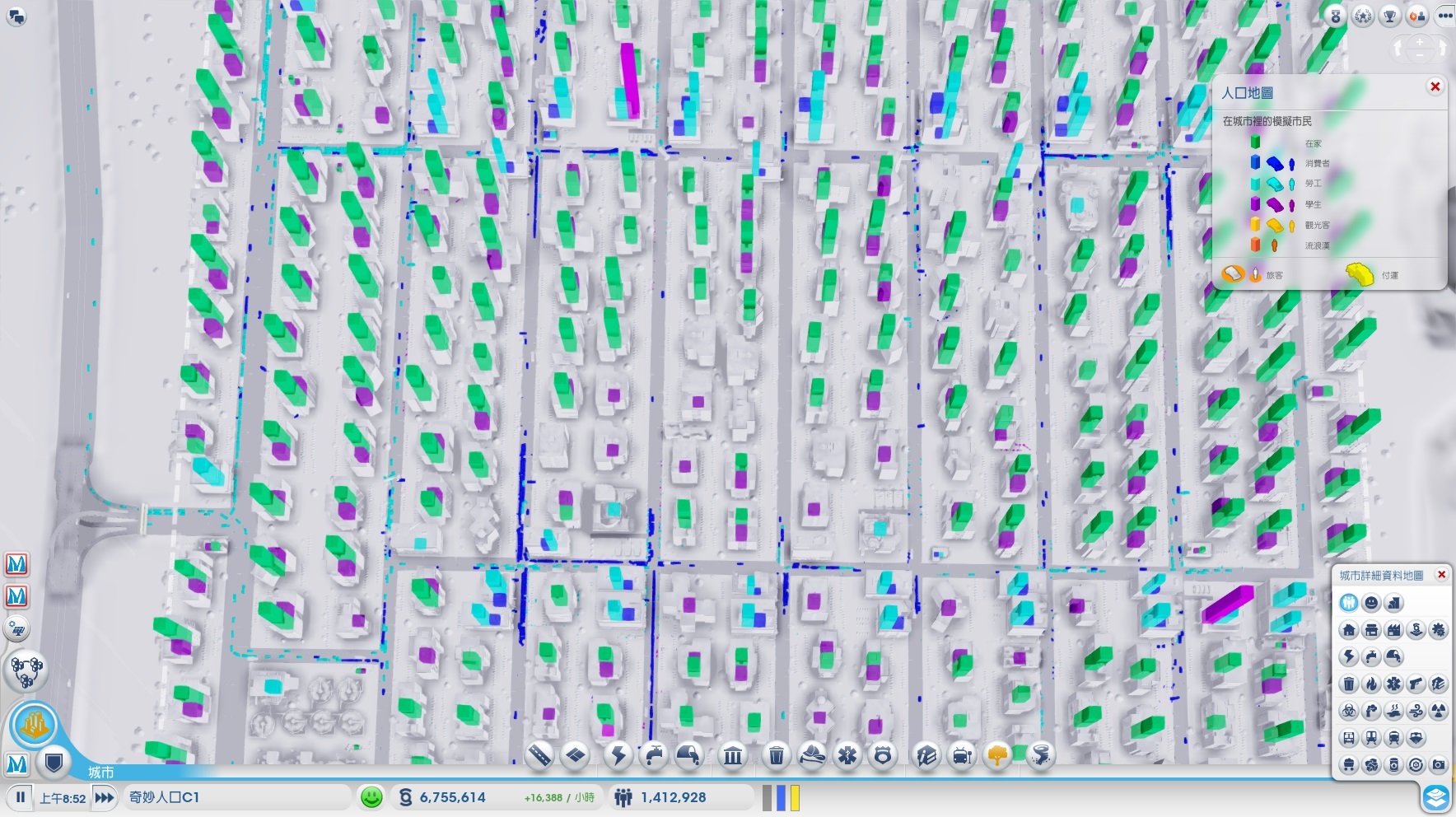
Task: Select the Bus transit data map
Action: coord(1349,738)
